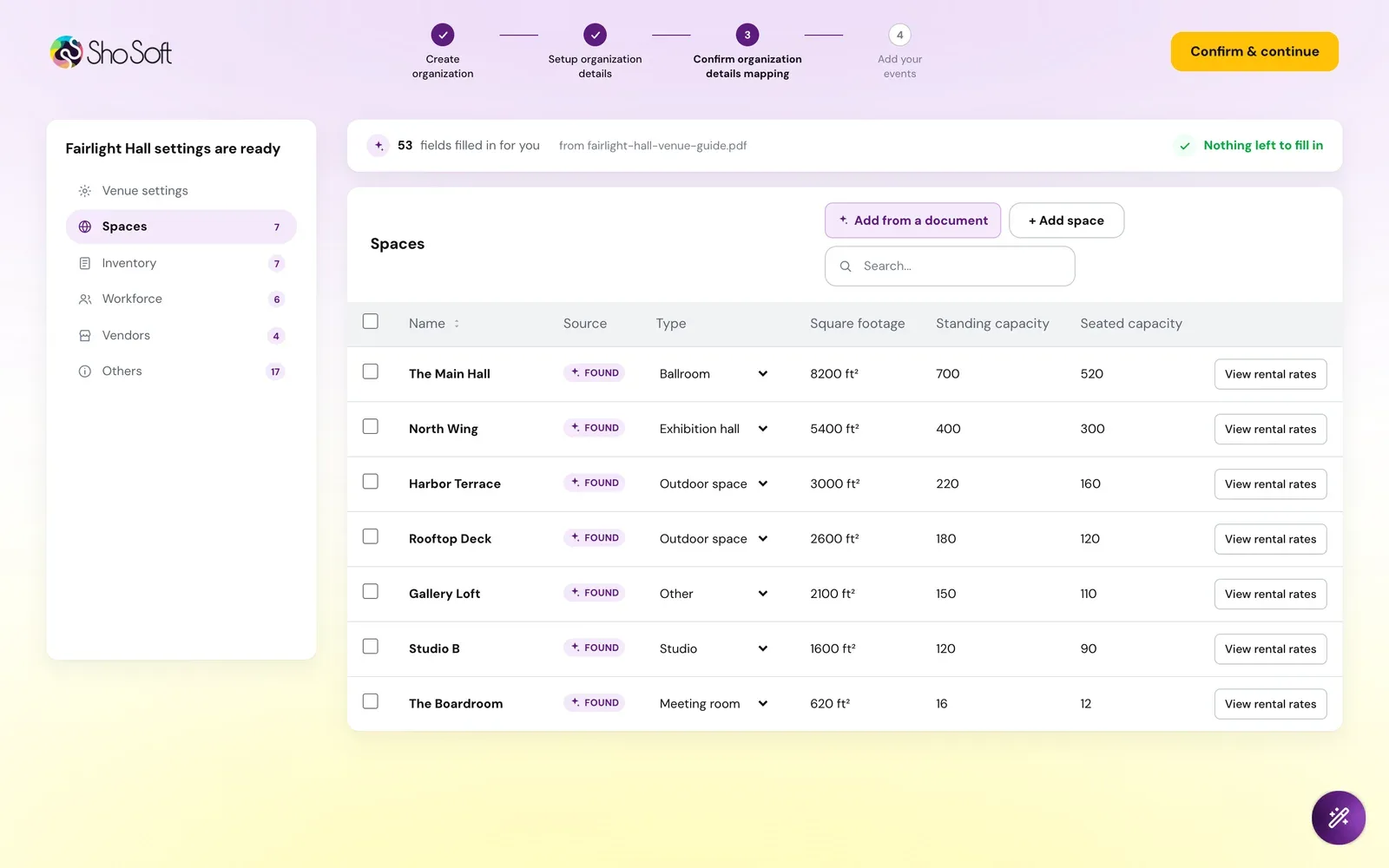The image size is (1389, 868).
Task: Check the box for The Main Hall
Action: (x=371, y=372)
